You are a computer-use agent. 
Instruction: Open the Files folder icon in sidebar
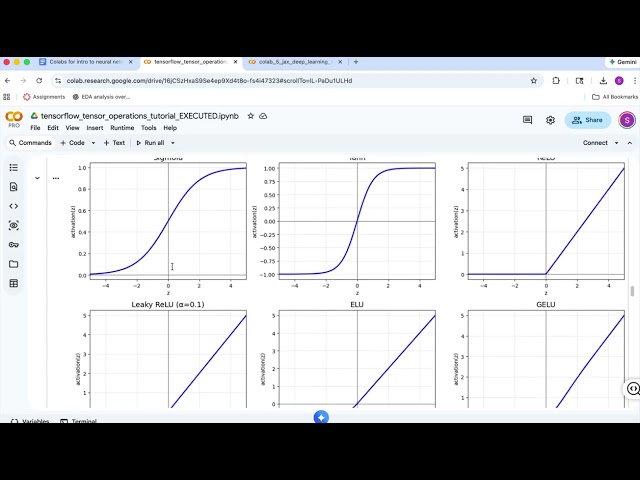coord(13,264)
